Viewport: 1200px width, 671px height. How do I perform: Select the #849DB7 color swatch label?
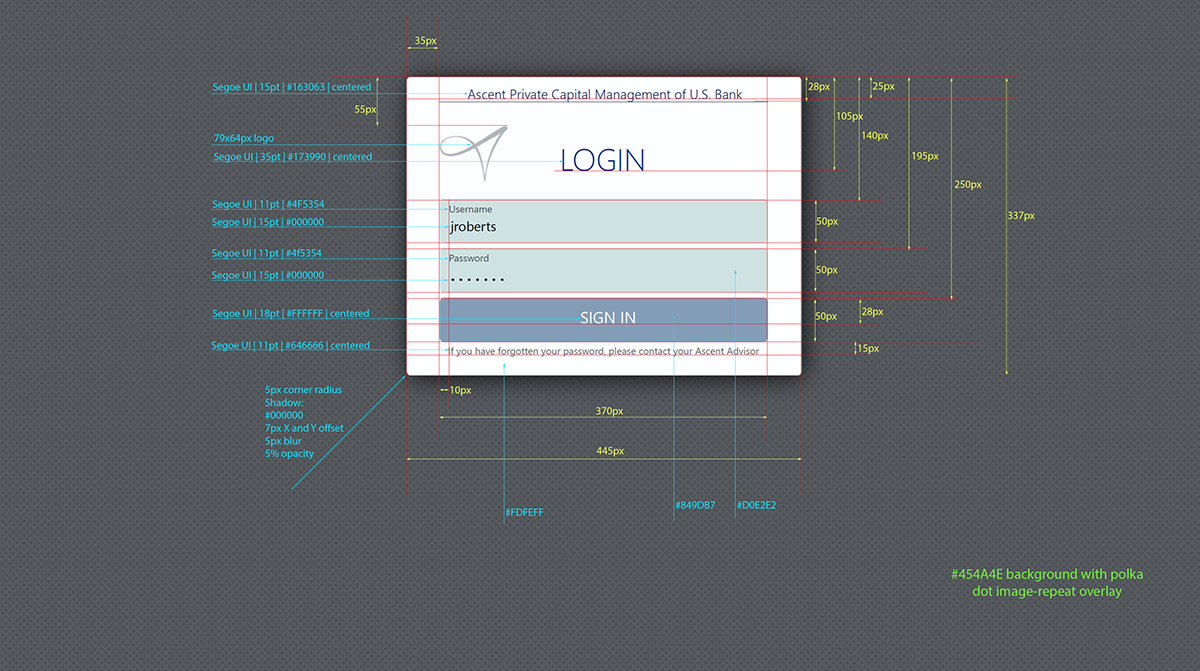click(696, 505)
